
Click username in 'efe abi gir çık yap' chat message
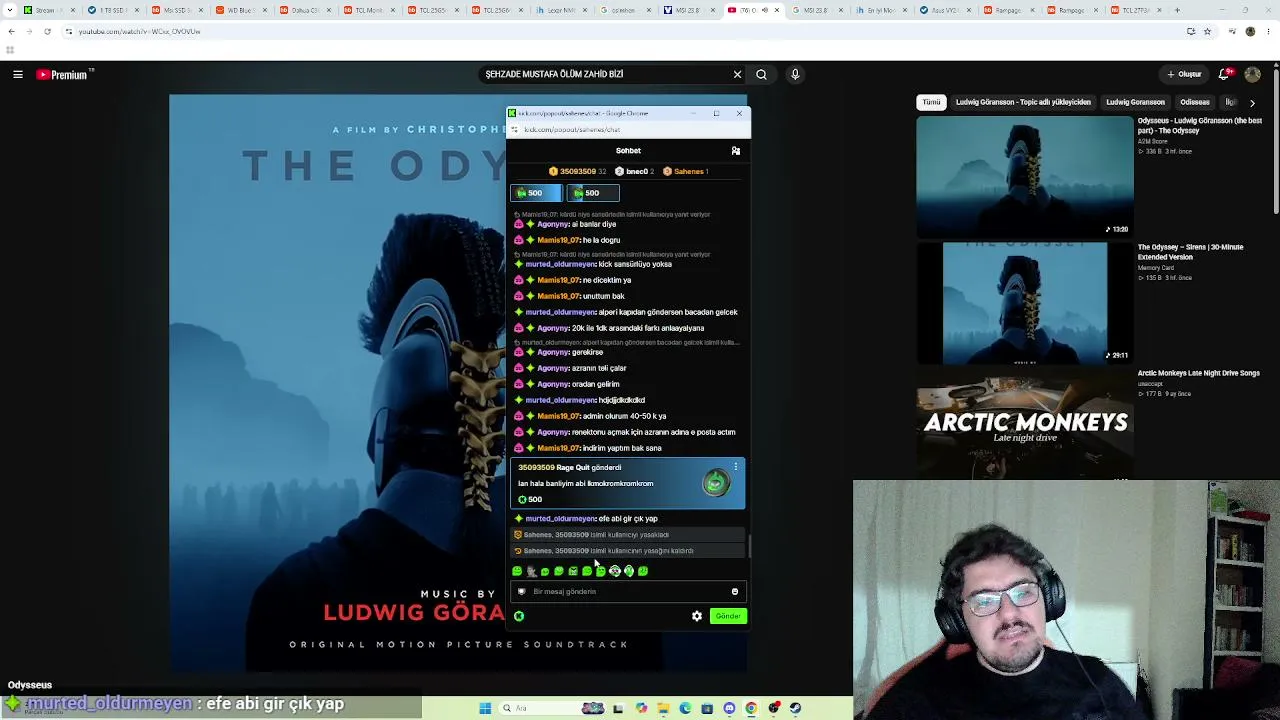(x=561, y=519)
